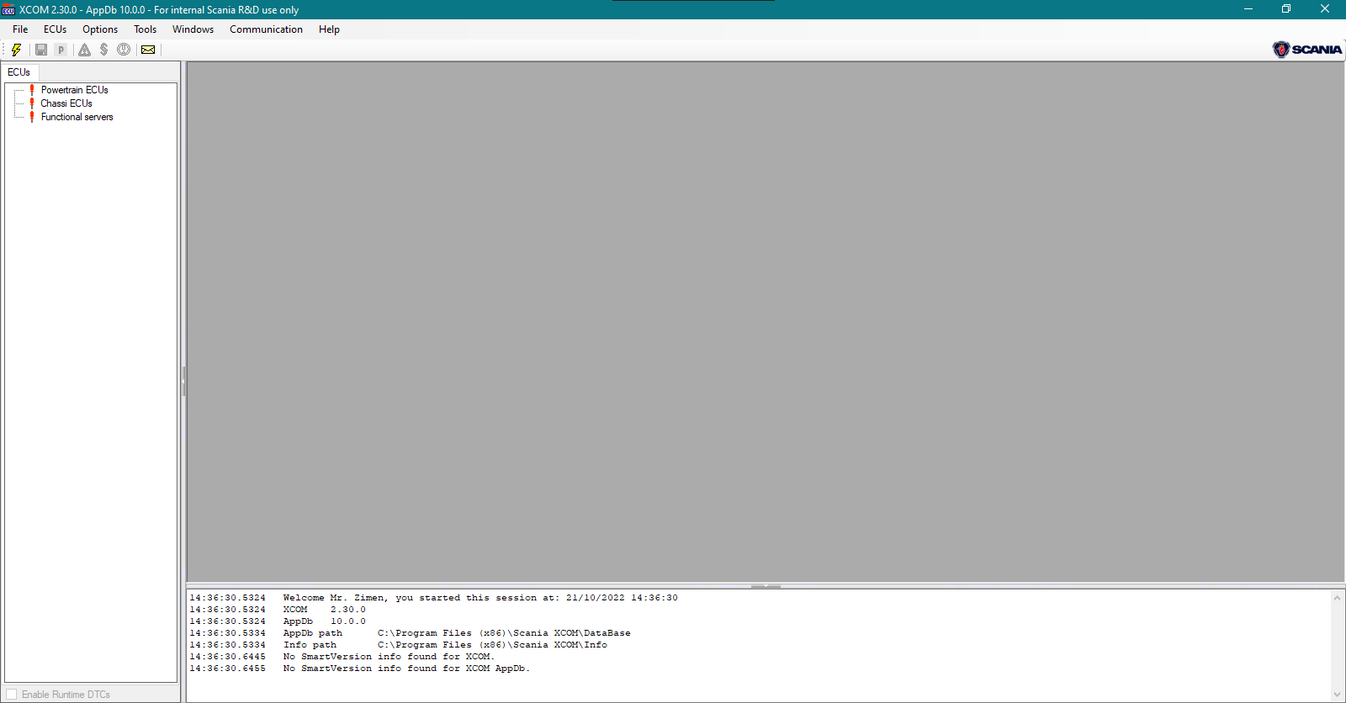Click the Scania logo at top right
The height and width of the screenshot is (703, 1346).
(x=1307, y=50)
